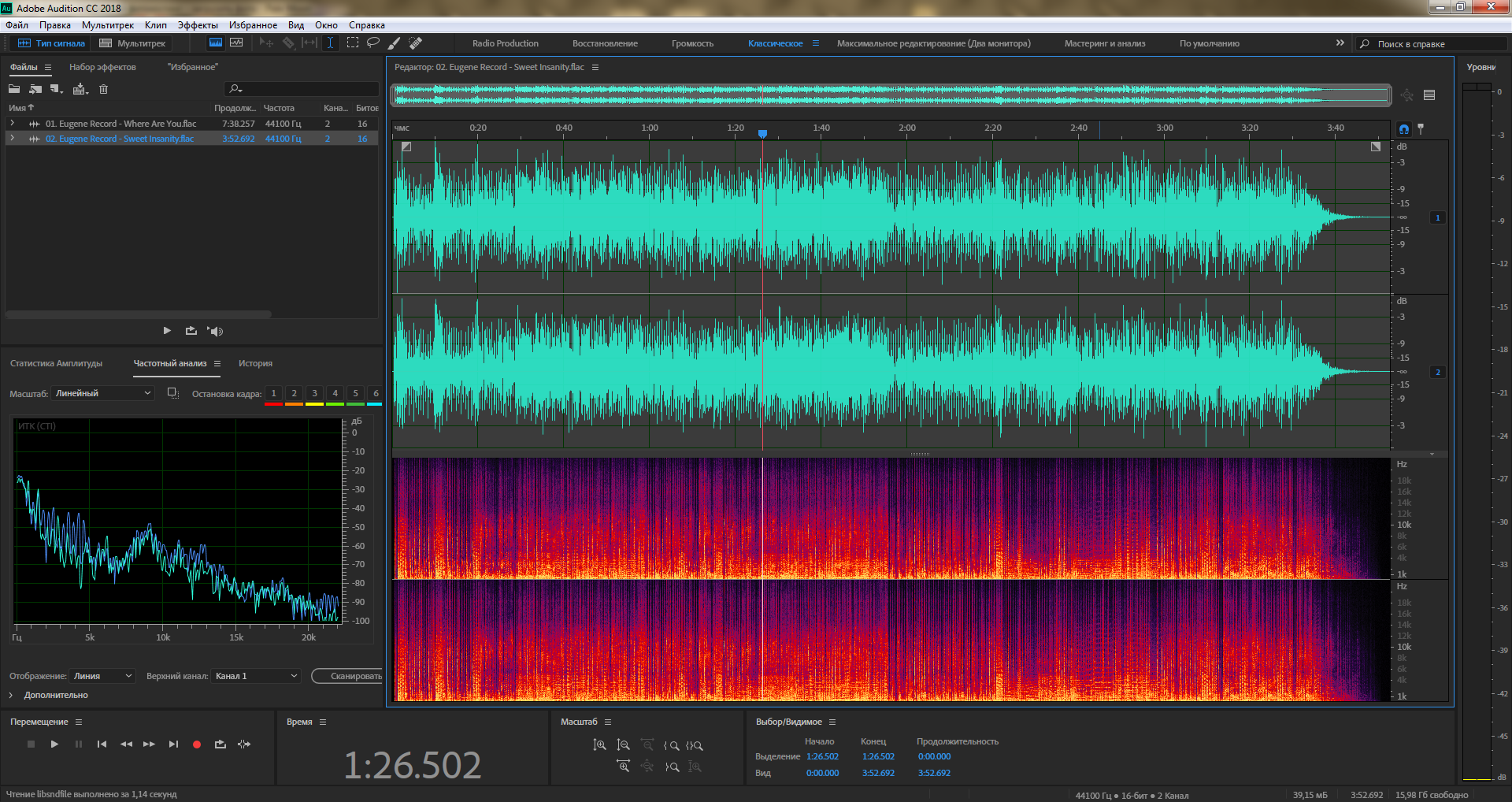1512x802 pixels.
Task: Click the Stop button in transport
Action: click(x=31, y=744)
